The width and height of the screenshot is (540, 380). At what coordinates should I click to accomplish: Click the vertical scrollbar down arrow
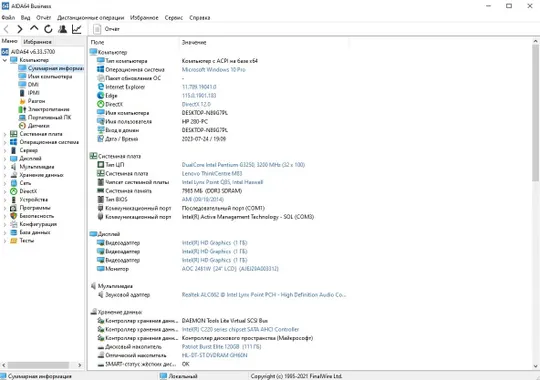coord(536,366)
